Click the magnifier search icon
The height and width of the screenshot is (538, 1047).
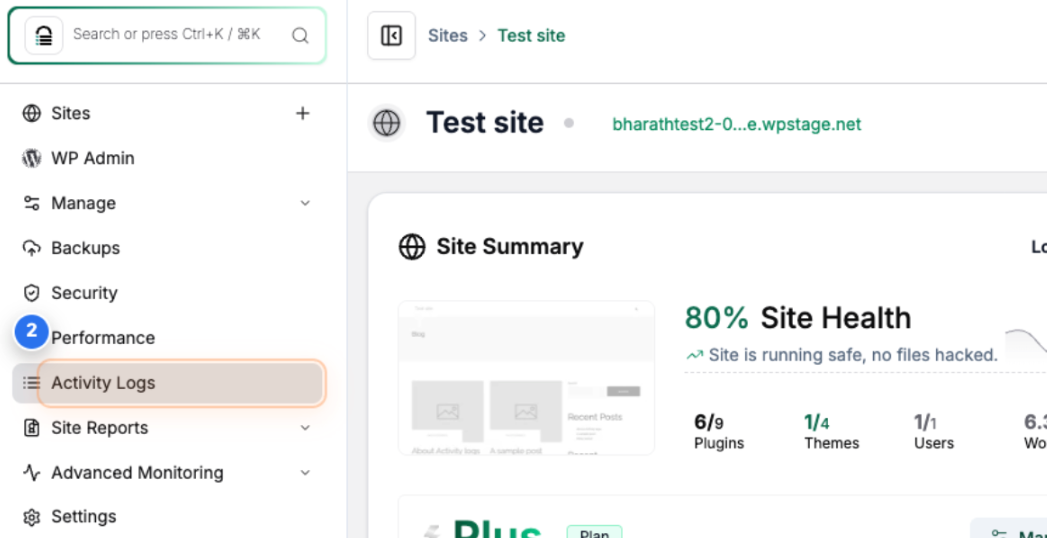click(x=300, y=35)
